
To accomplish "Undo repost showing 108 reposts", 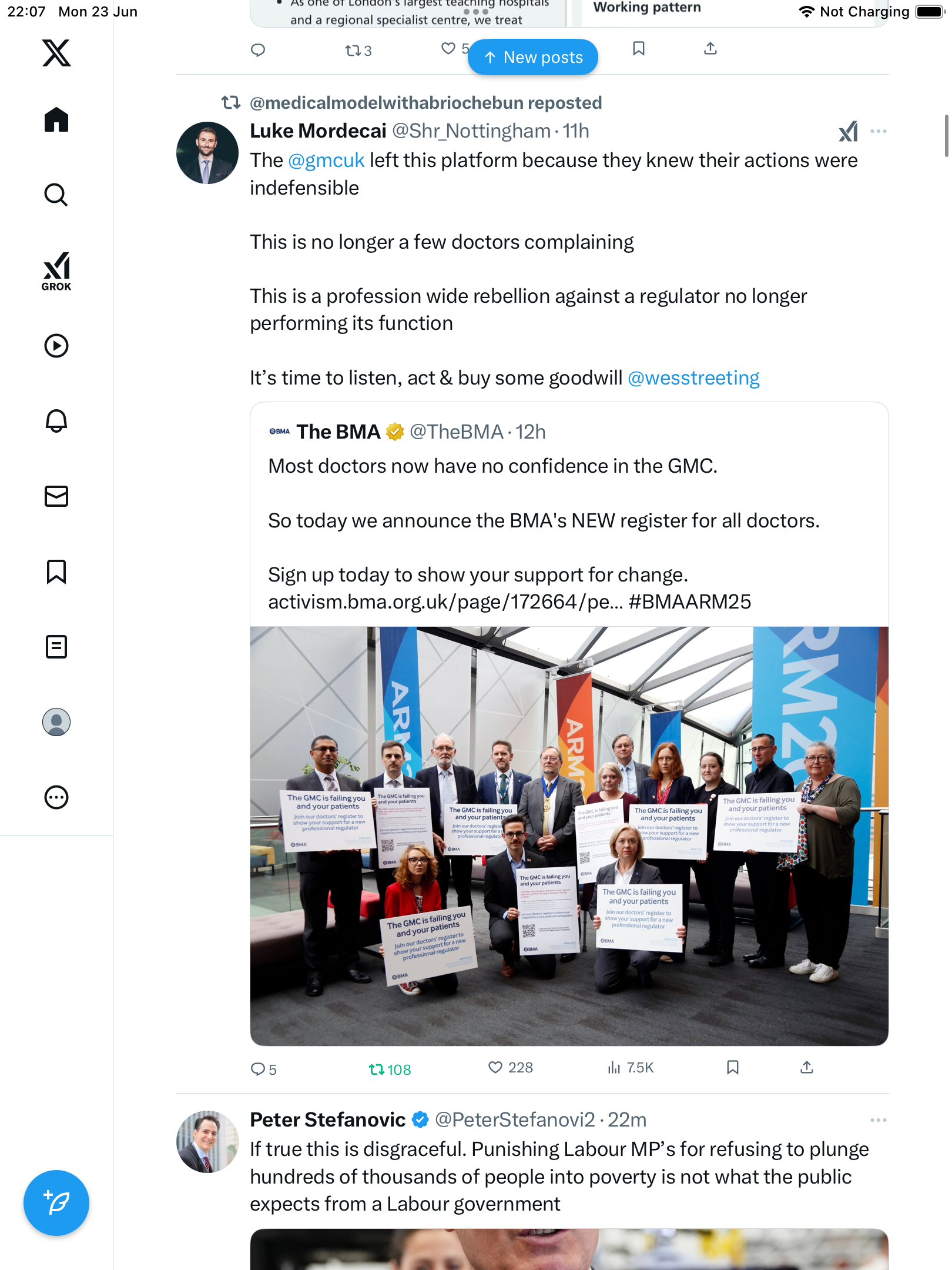I will [x=390, y=1070].
